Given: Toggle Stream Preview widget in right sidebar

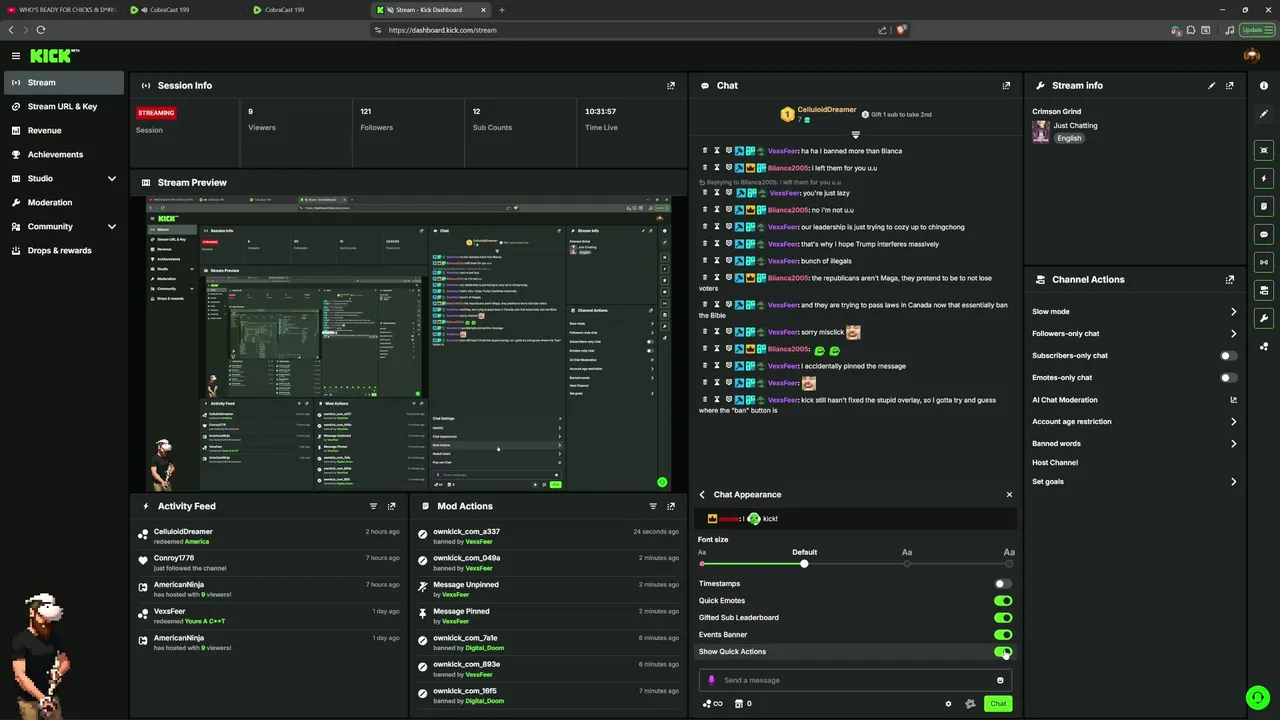Looking at the screenshot, I should [1264, 151].
